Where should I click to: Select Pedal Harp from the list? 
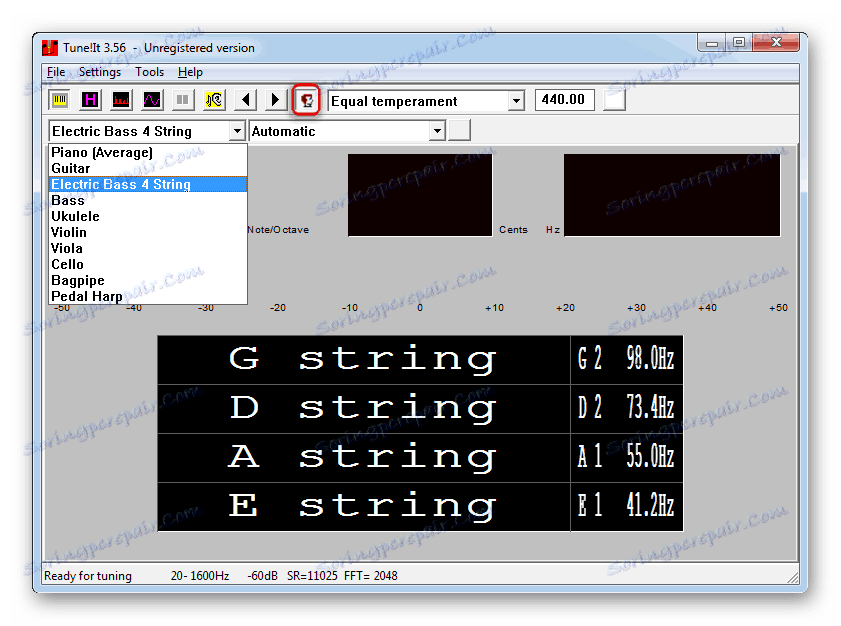pos(148,296)
